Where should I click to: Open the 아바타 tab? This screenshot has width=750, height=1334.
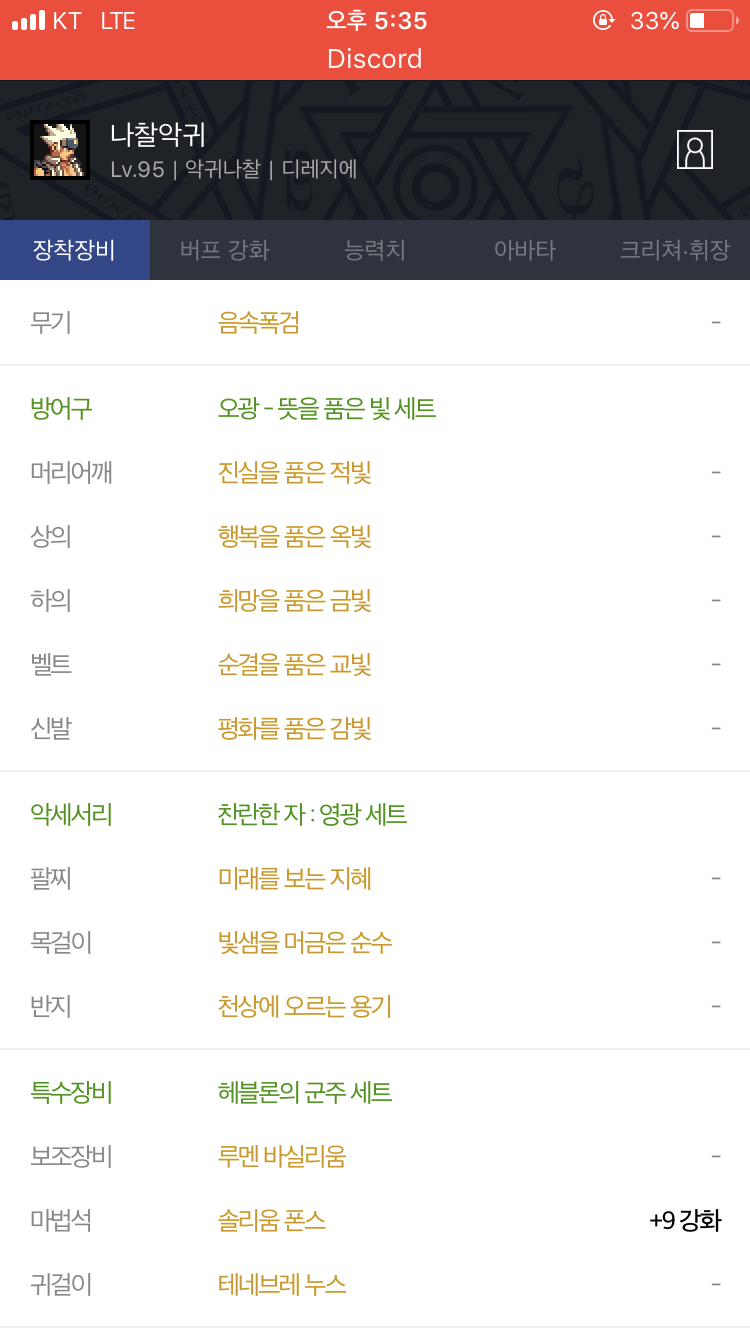click(x=524, y=250)
